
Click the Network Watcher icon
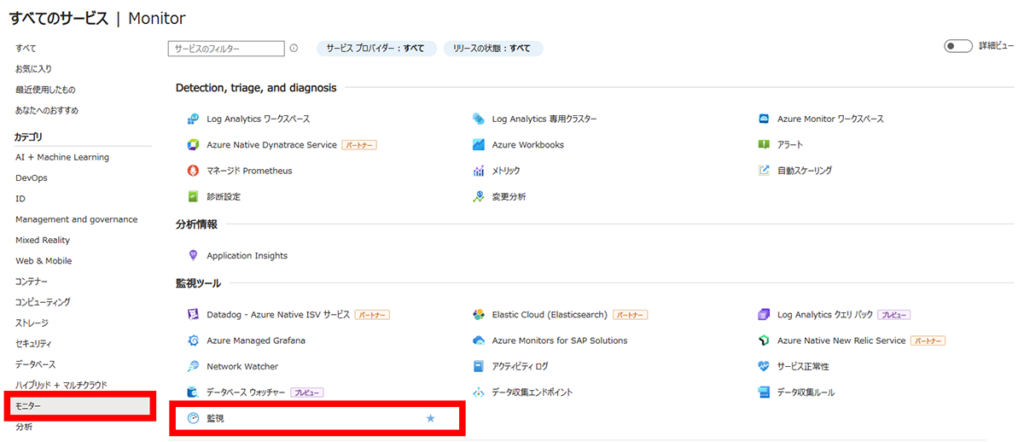[x=193, y=367]
